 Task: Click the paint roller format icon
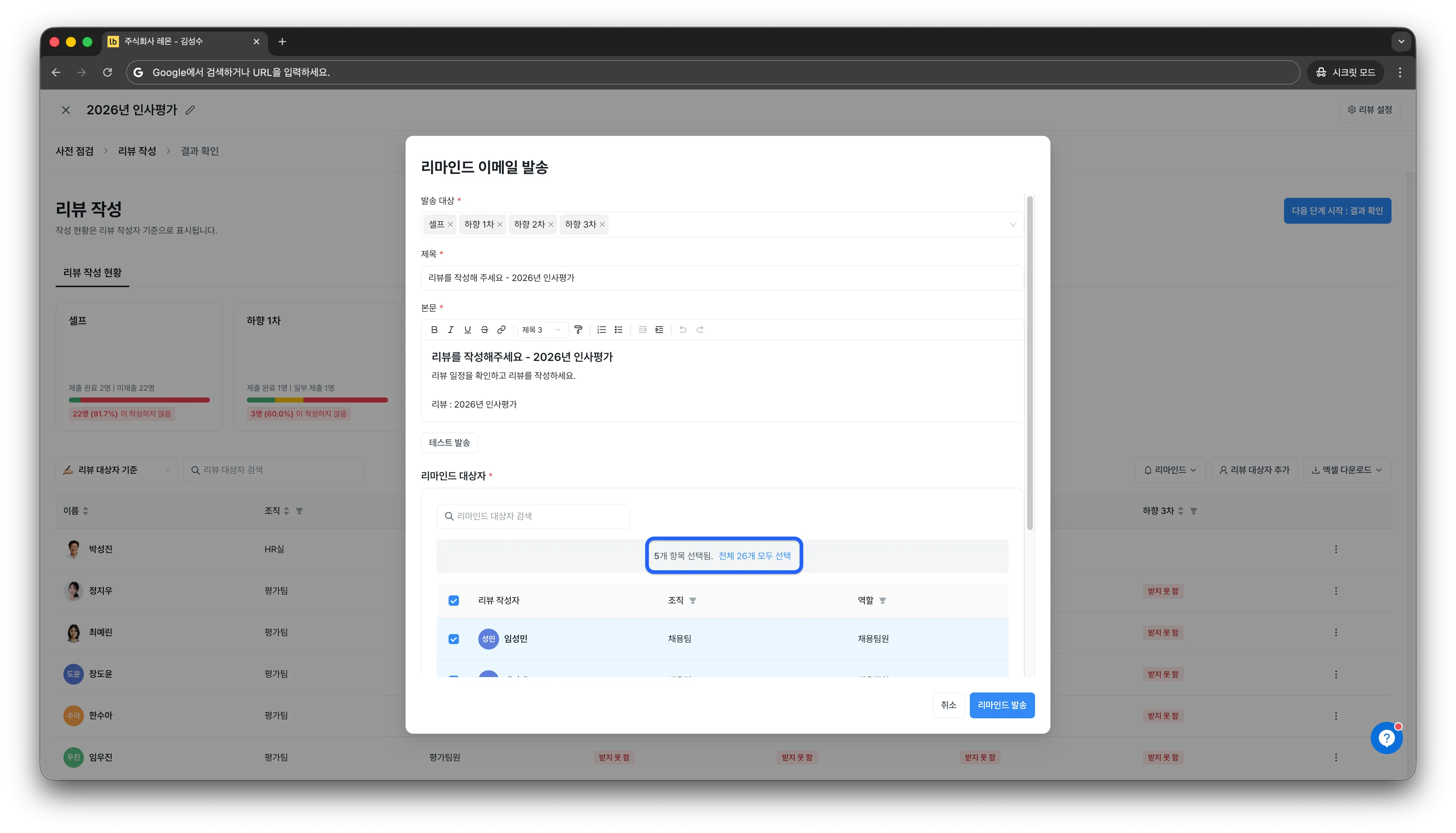[x=578, y=329]
